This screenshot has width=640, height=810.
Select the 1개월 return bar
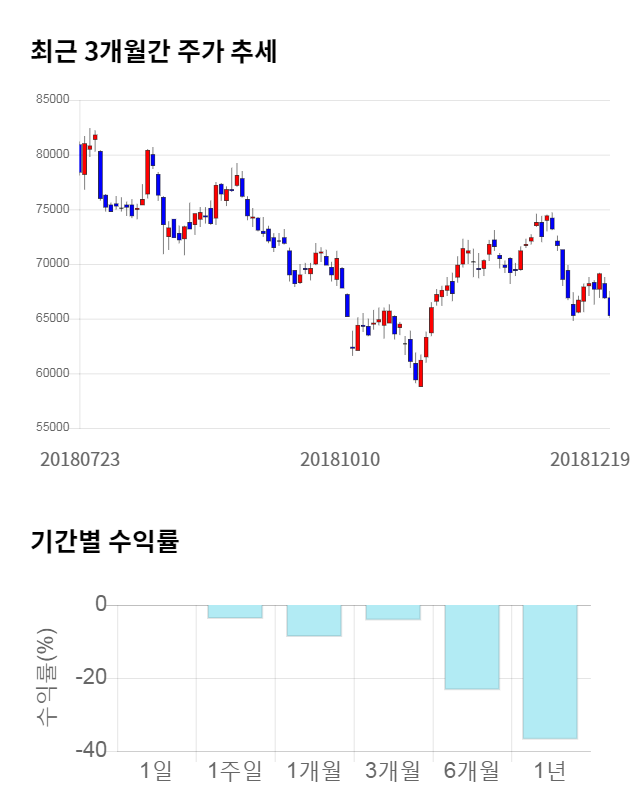click(x=314, y=620)
